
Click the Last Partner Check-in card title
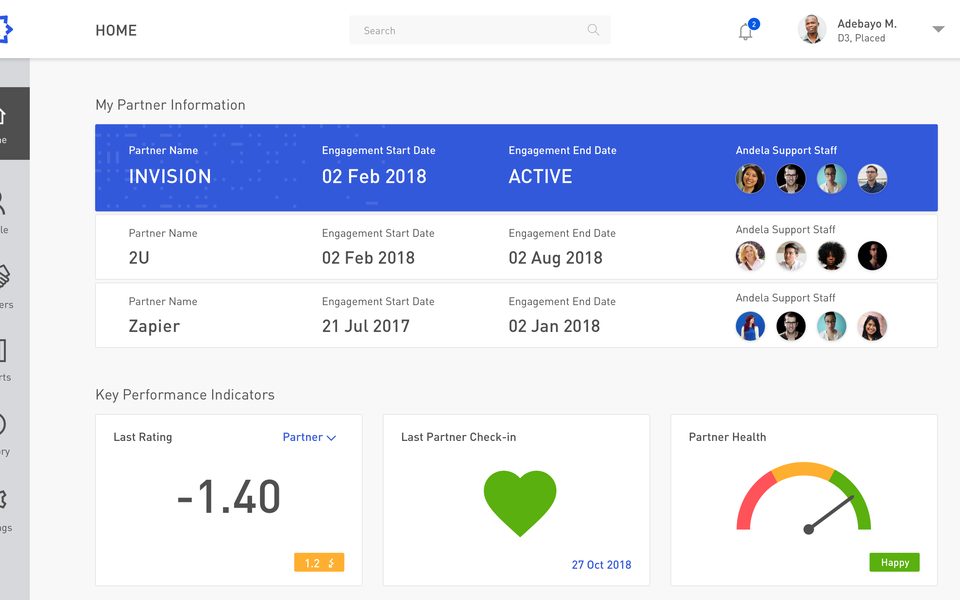pyautogui.click(x=459, y=437)
